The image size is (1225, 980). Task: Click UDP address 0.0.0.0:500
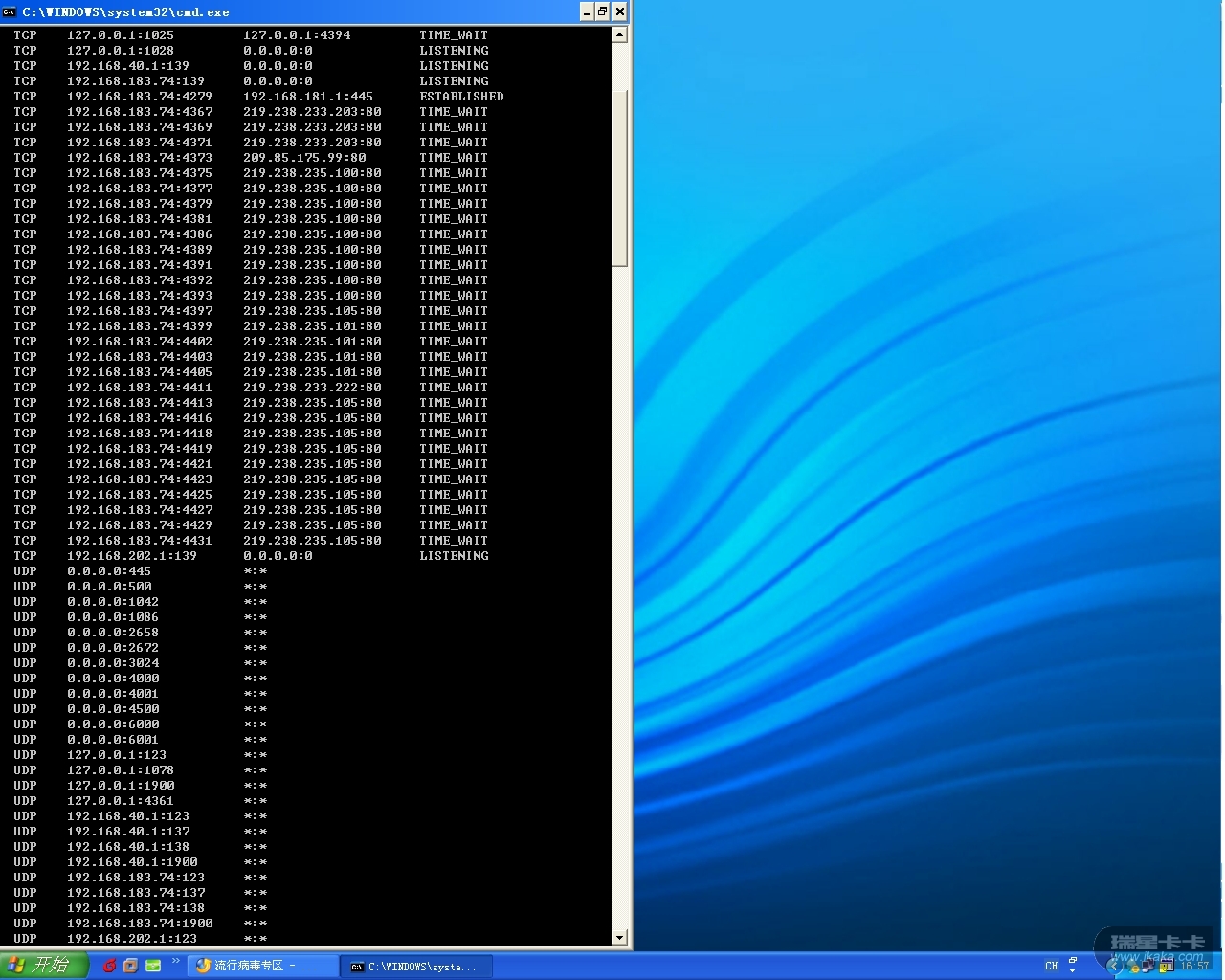pyautogui.click(x=109, y=587)
